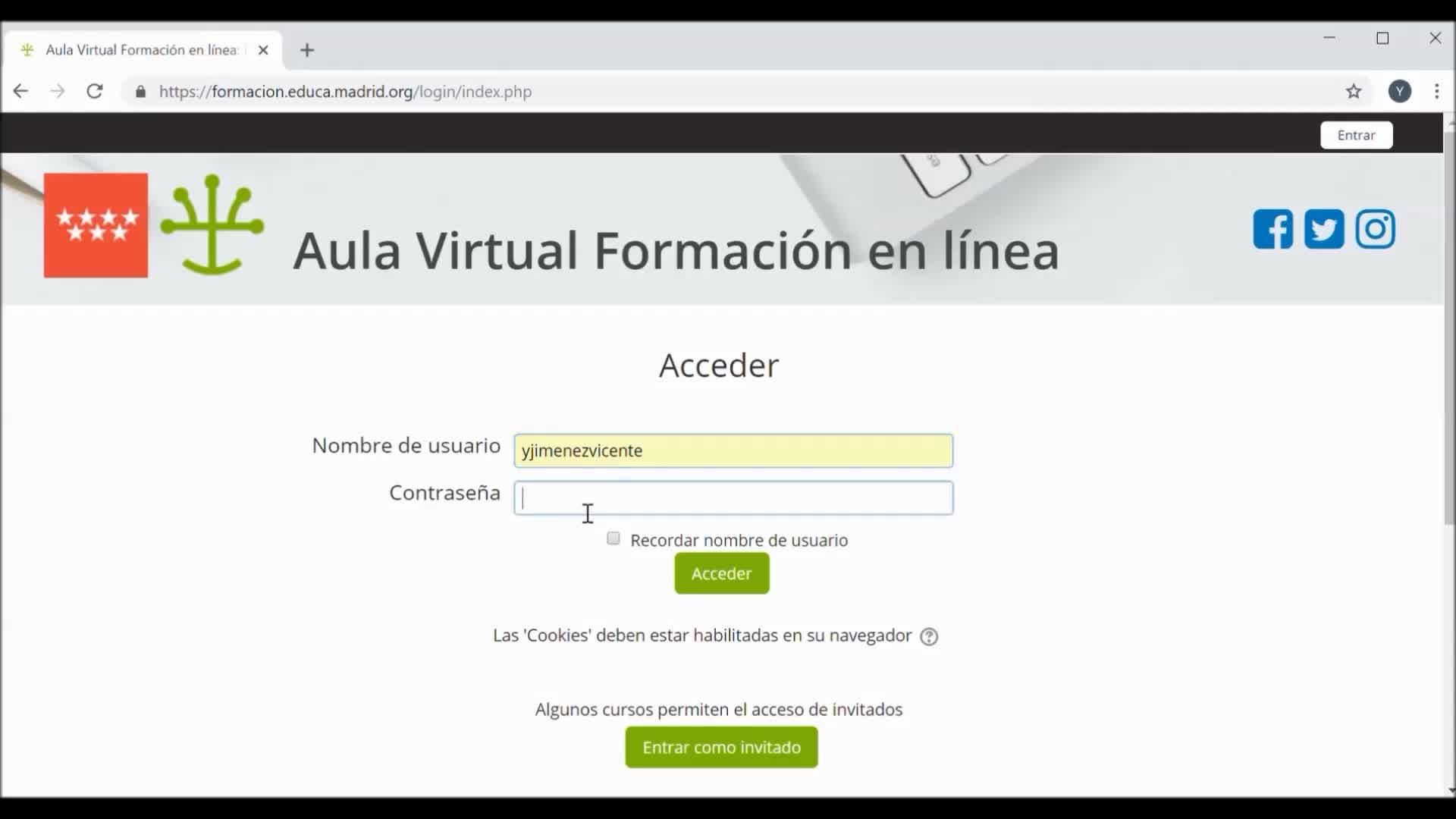Open the Facebook social link icon
The image size is (1456, 819).
coord(1272,229)
